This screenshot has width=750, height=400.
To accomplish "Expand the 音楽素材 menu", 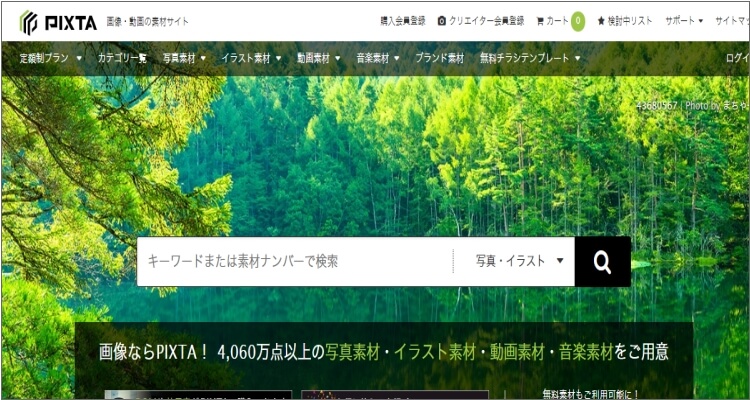I will tap(378, 58).
